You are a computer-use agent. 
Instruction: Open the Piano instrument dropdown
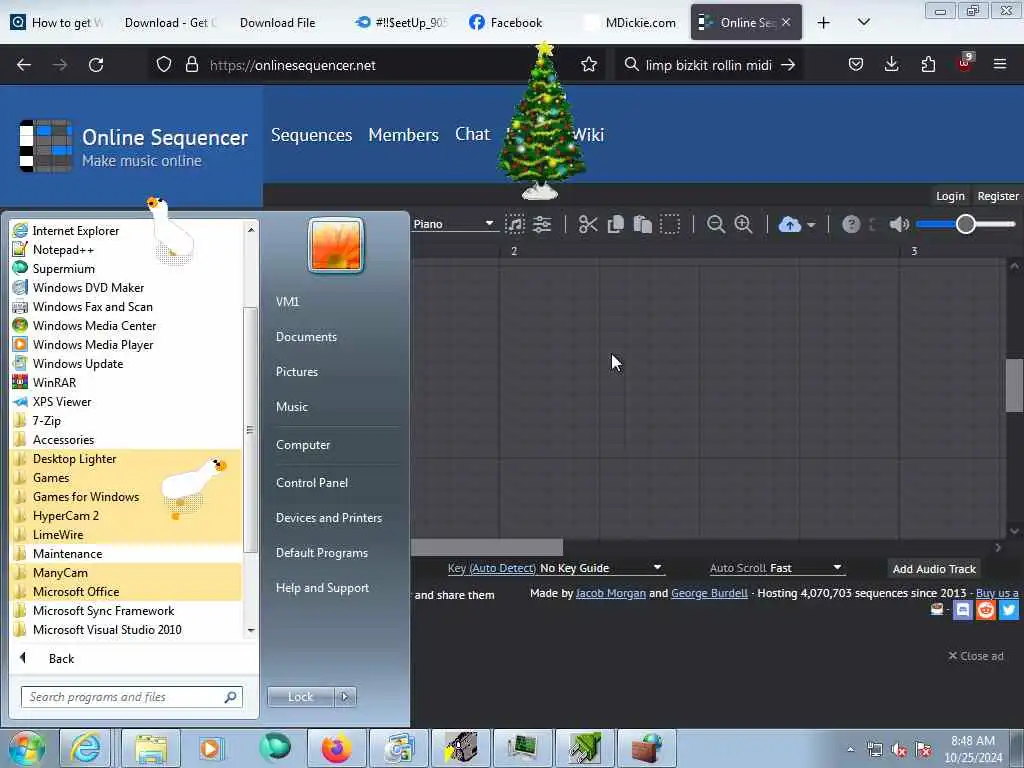[454, 224]
